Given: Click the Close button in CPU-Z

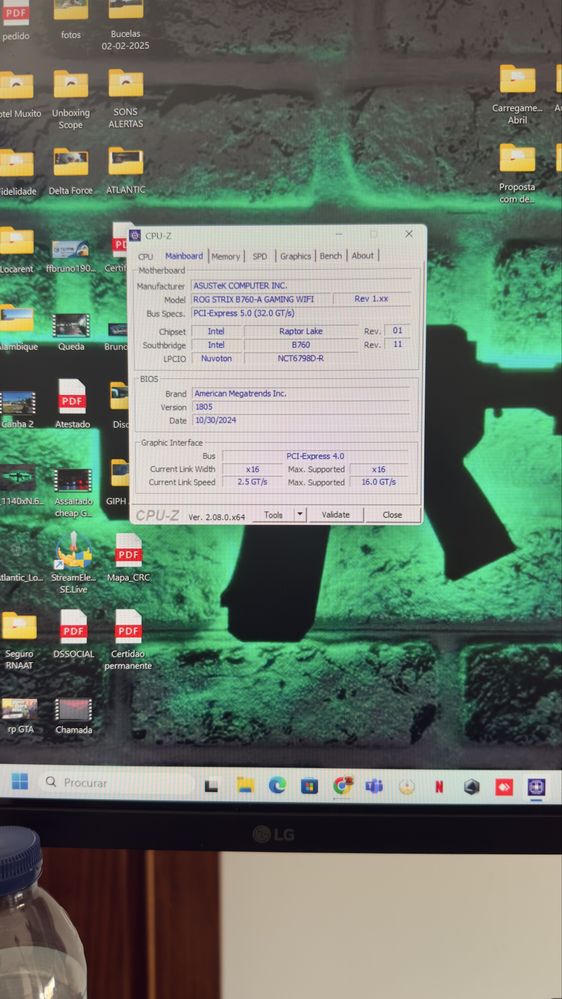Looking at the screenshot, I should click(393, 515).
